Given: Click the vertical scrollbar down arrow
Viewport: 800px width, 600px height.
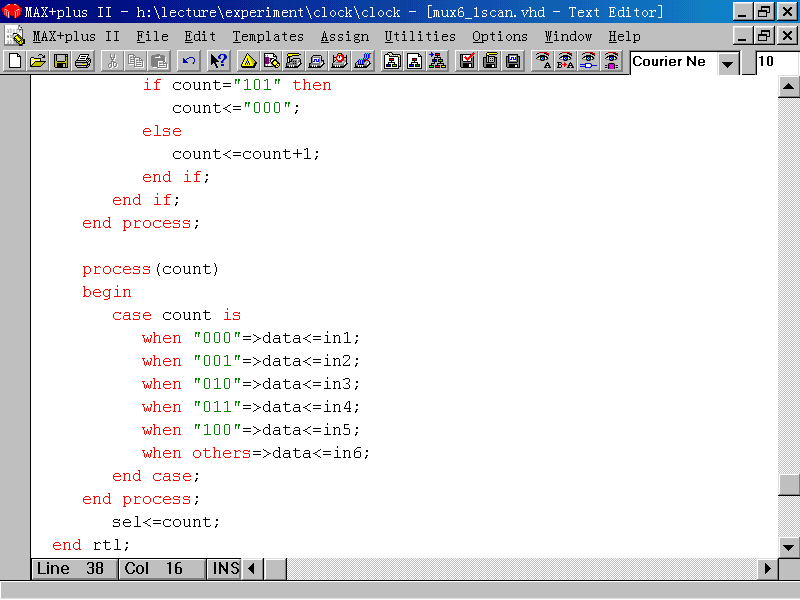Looking at the screenshot, I should [788, 547].
